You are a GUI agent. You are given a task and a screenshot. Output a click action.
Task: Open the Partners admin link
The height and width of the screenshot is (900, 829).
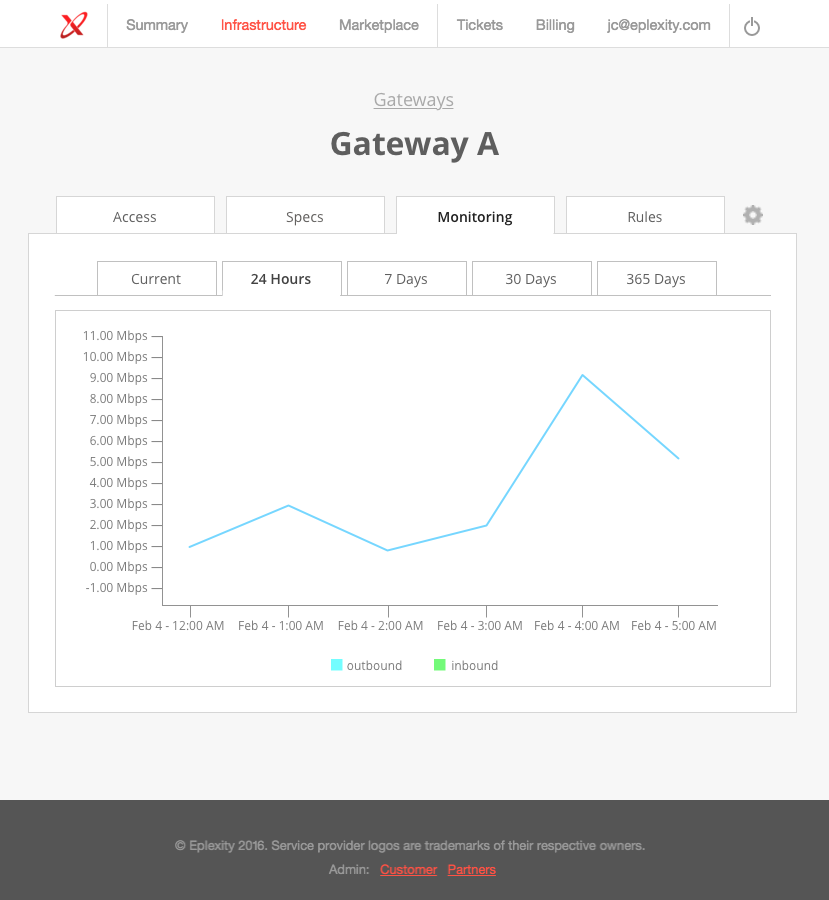(x=471, y=870)
